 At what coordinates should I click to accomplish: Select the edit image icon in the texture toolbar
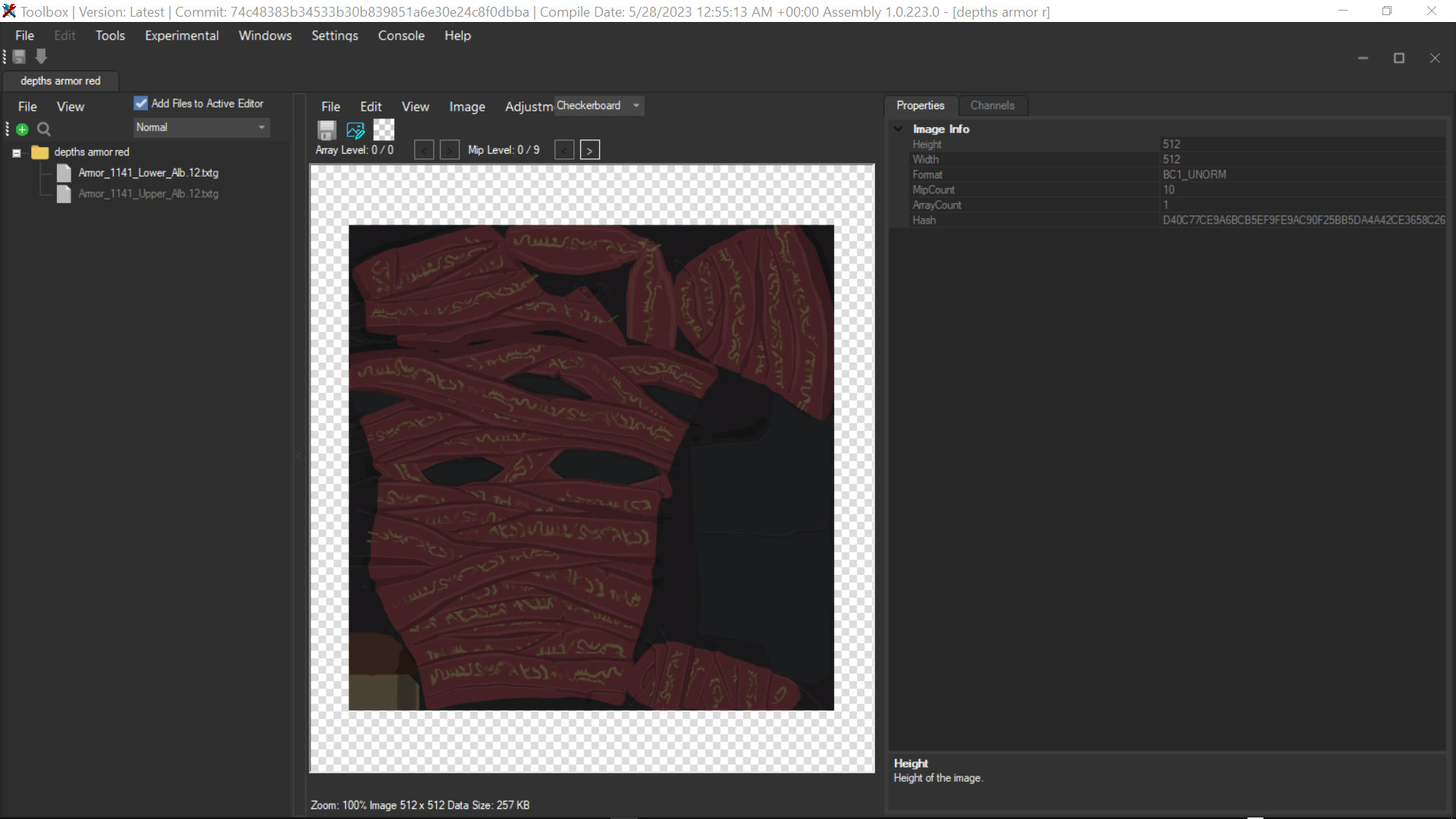click(355, 130)
